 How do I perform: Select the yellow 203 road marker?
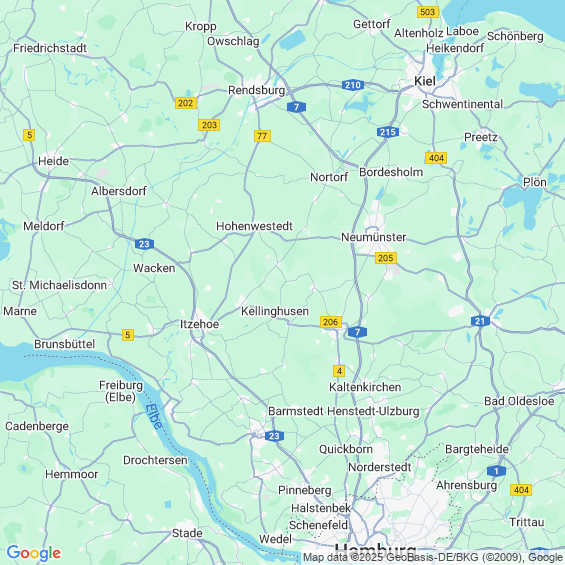209,125
